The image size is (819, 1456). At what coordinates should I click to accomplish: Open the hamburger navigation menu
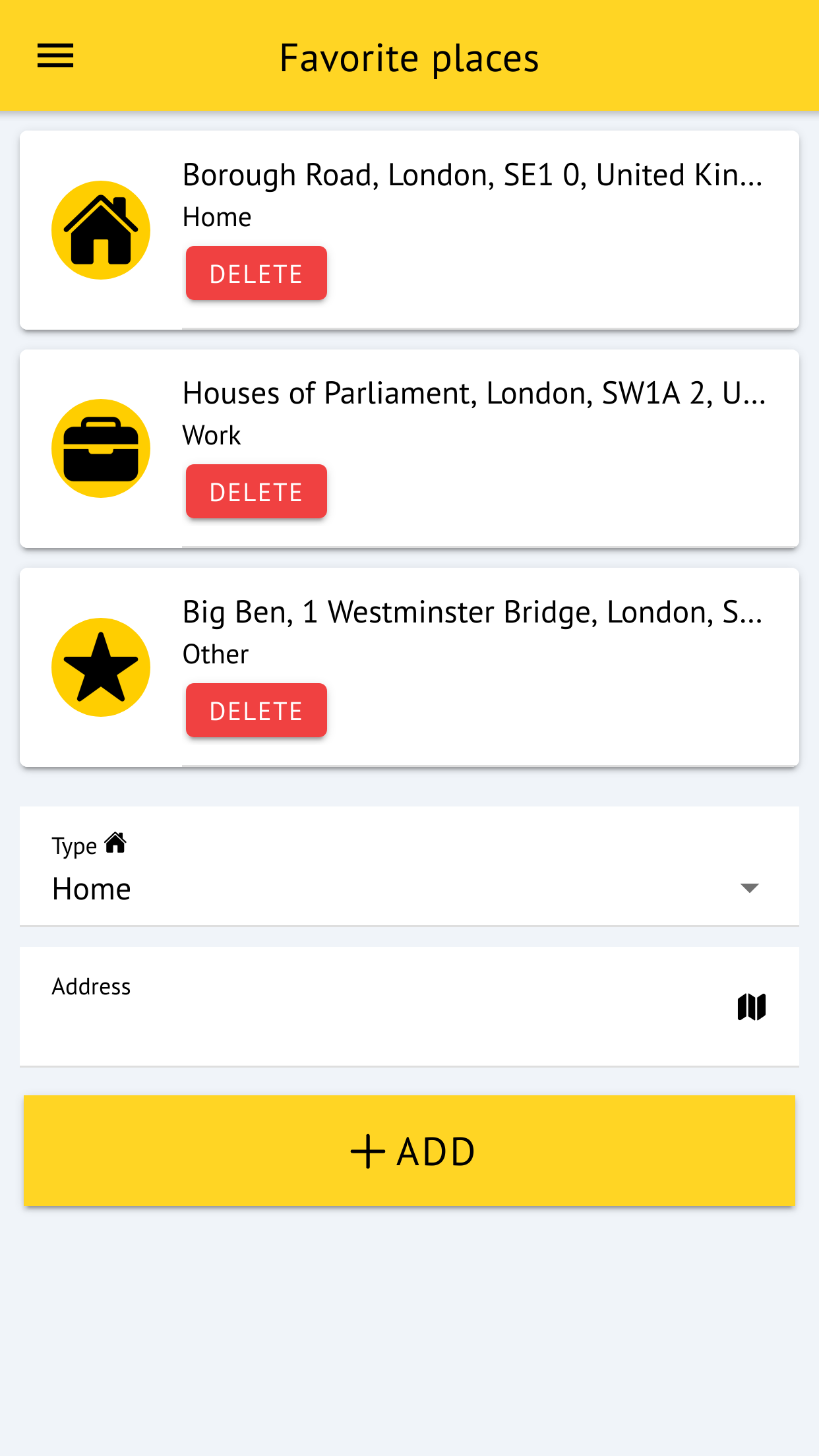click(x=55, y=56)
